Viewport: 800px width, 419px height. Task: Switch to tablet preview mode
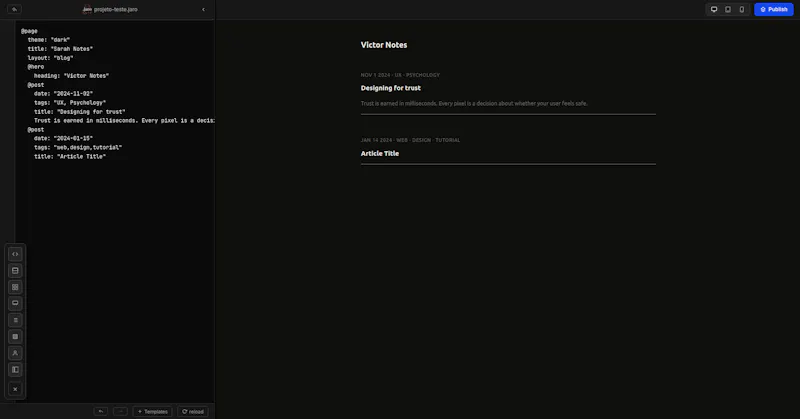click(728, 9)
